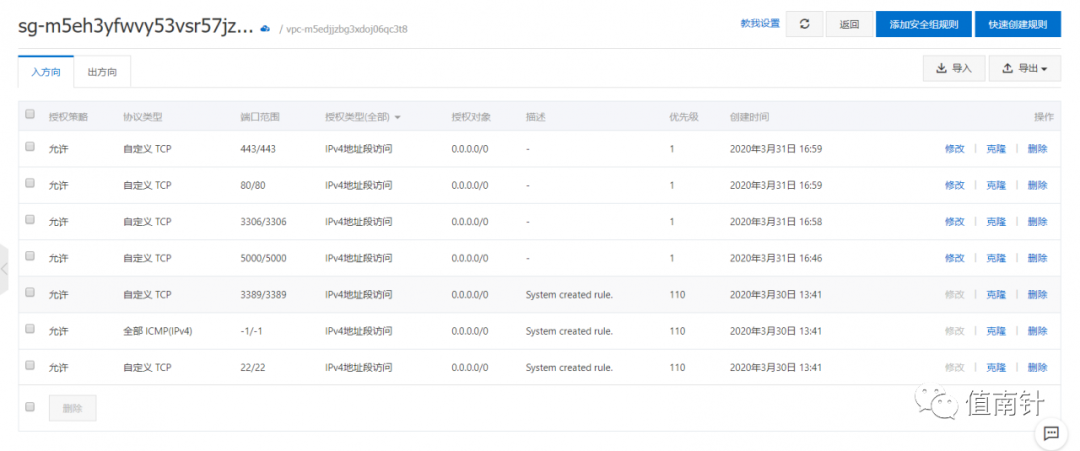Click the 全部 ICMP(IPv4) protocol cell
The image size is (1080, 451).
[x=158, y=331]
